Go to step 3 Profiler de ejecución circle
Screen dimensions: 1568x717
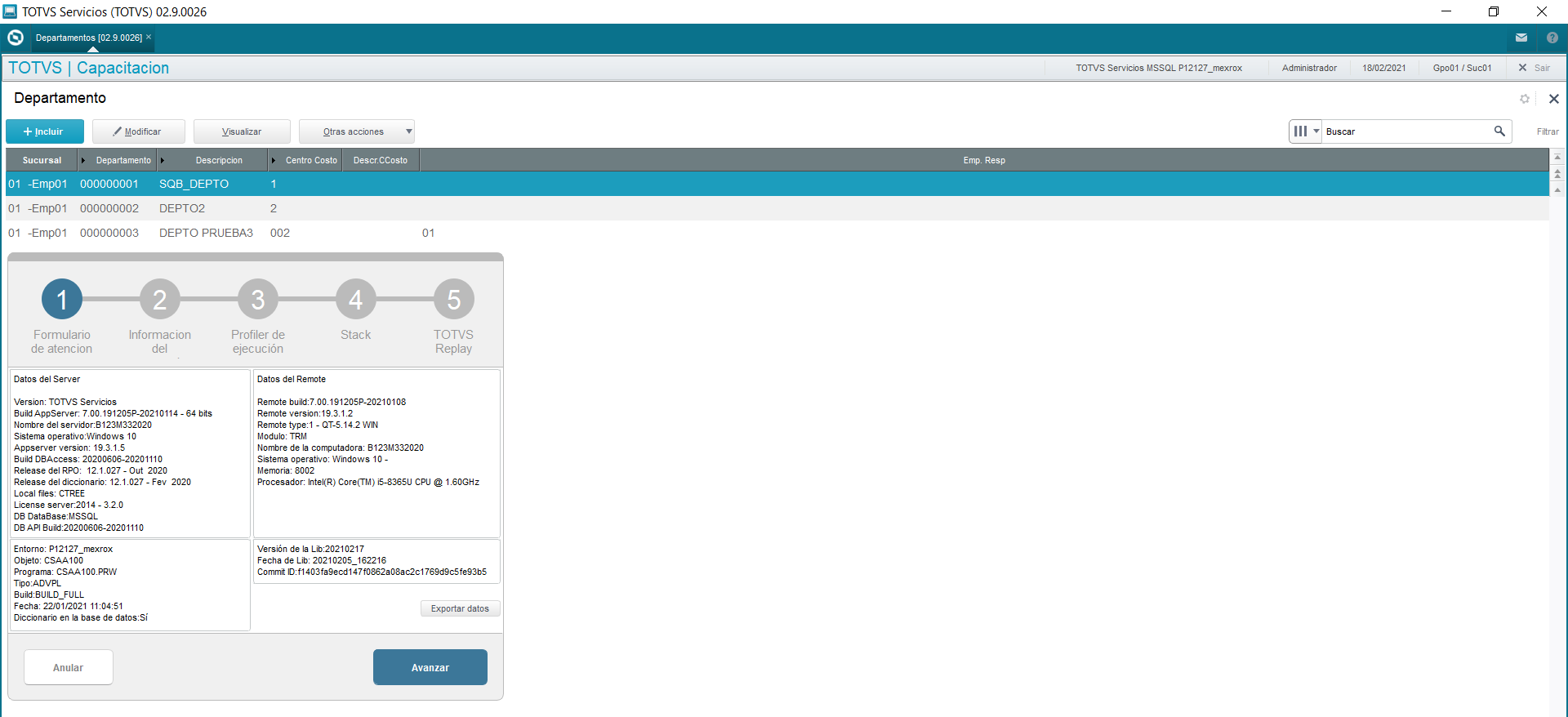click(258, 300)
